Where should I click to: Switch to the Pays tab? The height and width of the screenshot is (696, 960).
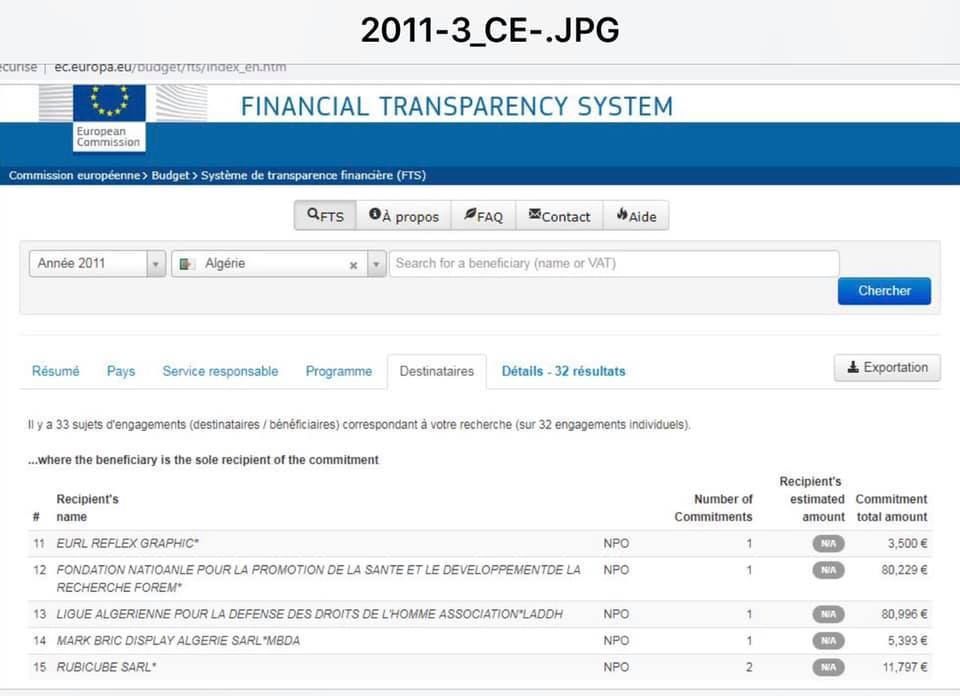121,371
